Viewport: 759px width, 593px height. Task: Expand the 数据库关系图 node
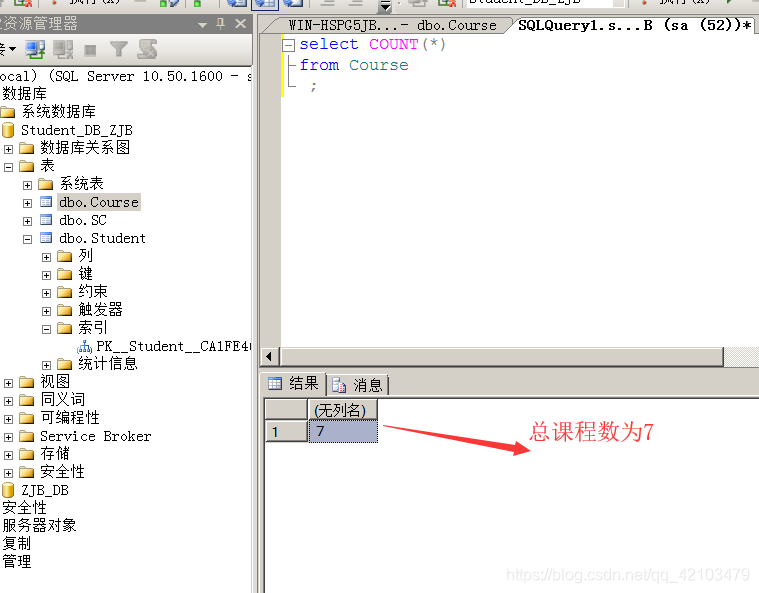pos(8,149)
